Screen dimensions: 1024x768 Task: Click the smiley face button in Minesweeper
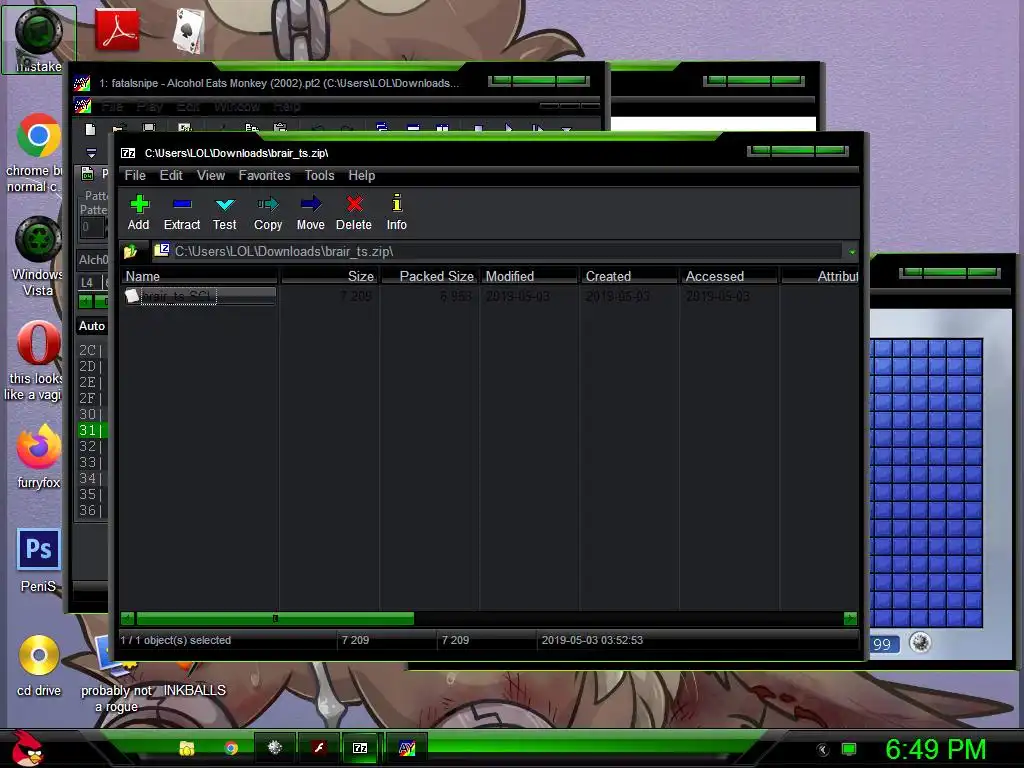point(920,643)
